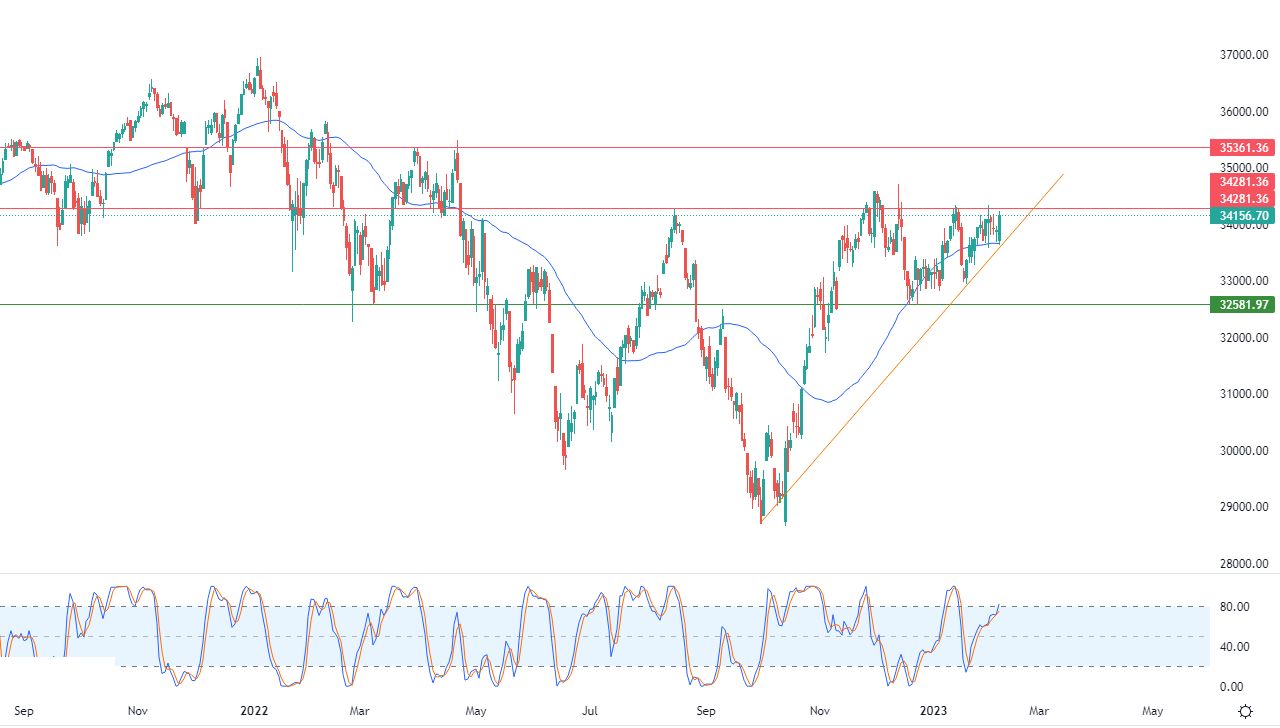
Task: Click the 32000.00 price axis value
Action: 1244,338
